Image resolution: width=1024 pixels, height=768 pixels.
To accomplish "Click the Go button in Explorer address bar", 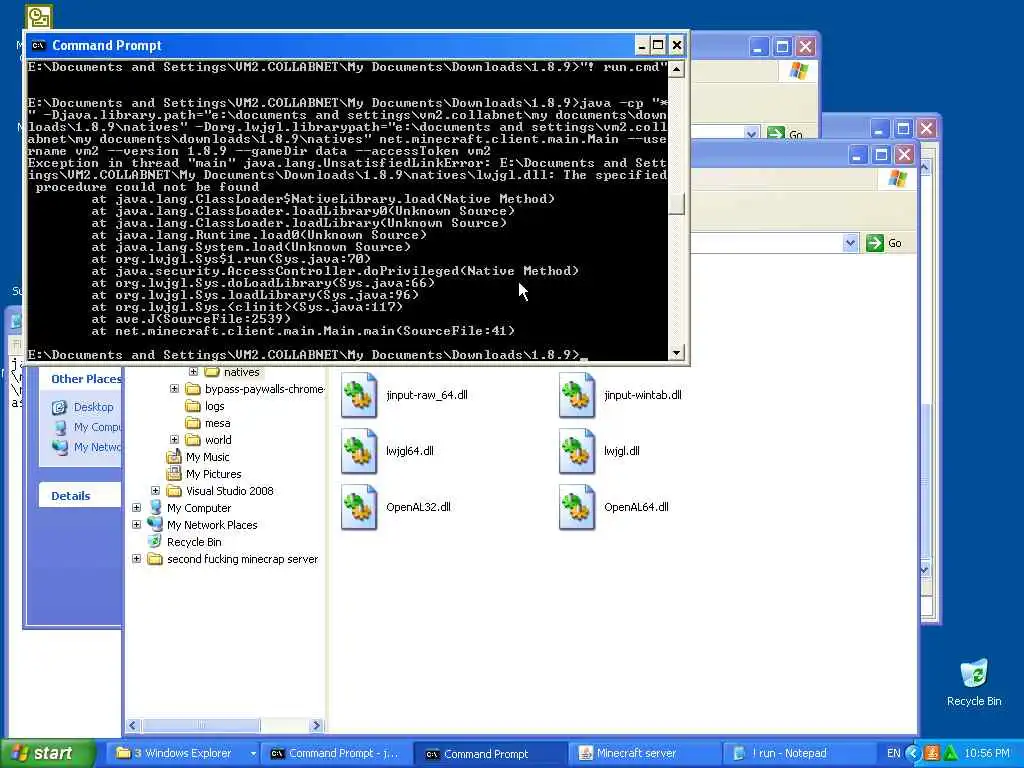I will point(884,243).
